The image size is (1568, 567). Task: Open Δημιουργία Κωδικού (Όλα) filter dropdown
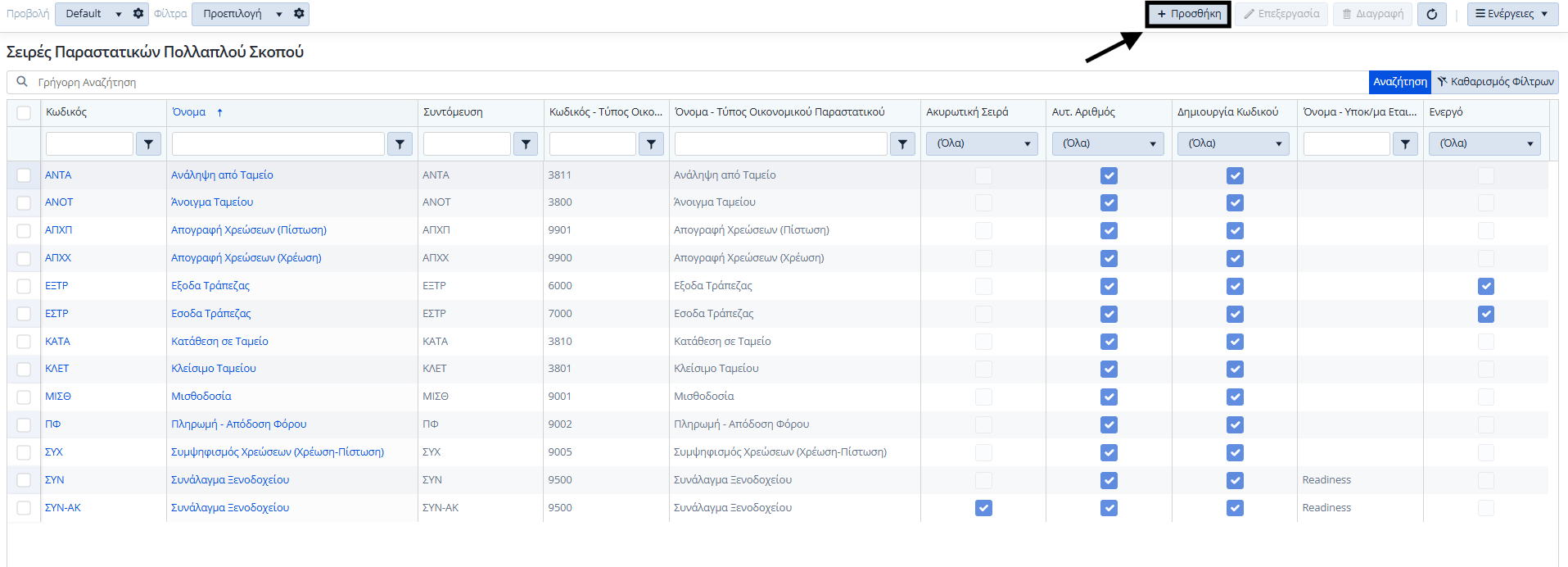1234,144
